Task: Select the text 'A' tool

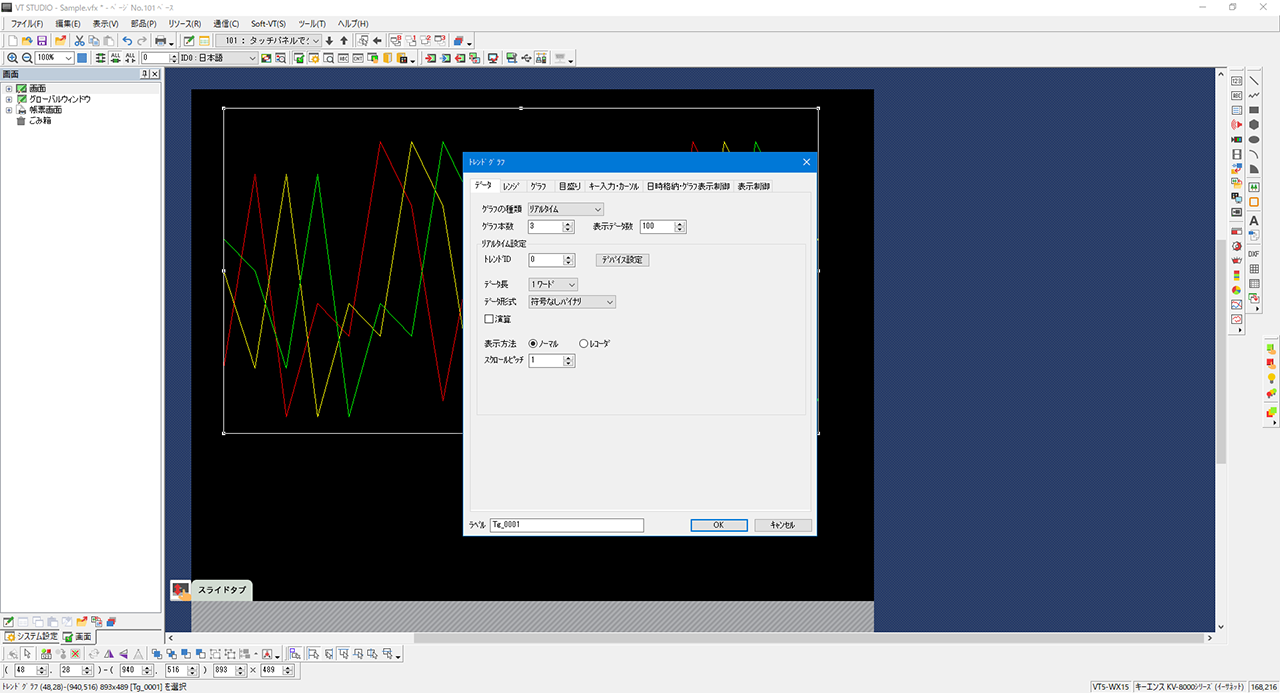Action: point(1254,220)
